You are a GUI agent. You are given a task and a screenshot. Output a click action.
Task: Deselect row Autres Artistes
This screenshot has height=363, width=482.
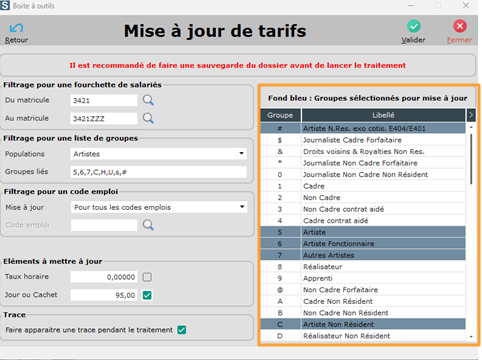click(x=363, y=255)
